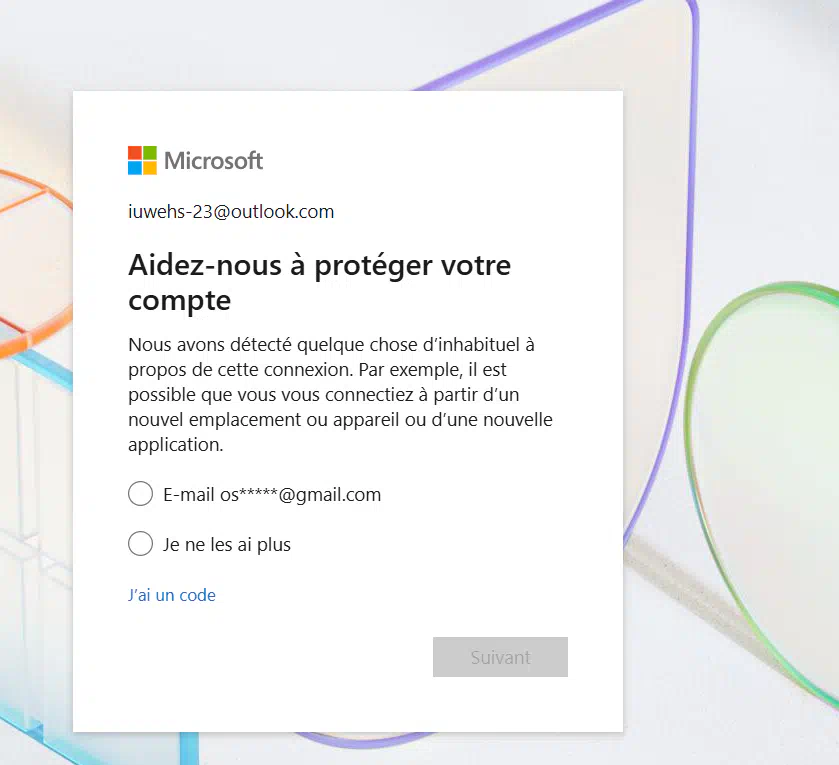The height and width of the screenshot is (765, 839).
Task: Click the yellow square of Microsoft logo
Action: (150, 168)
